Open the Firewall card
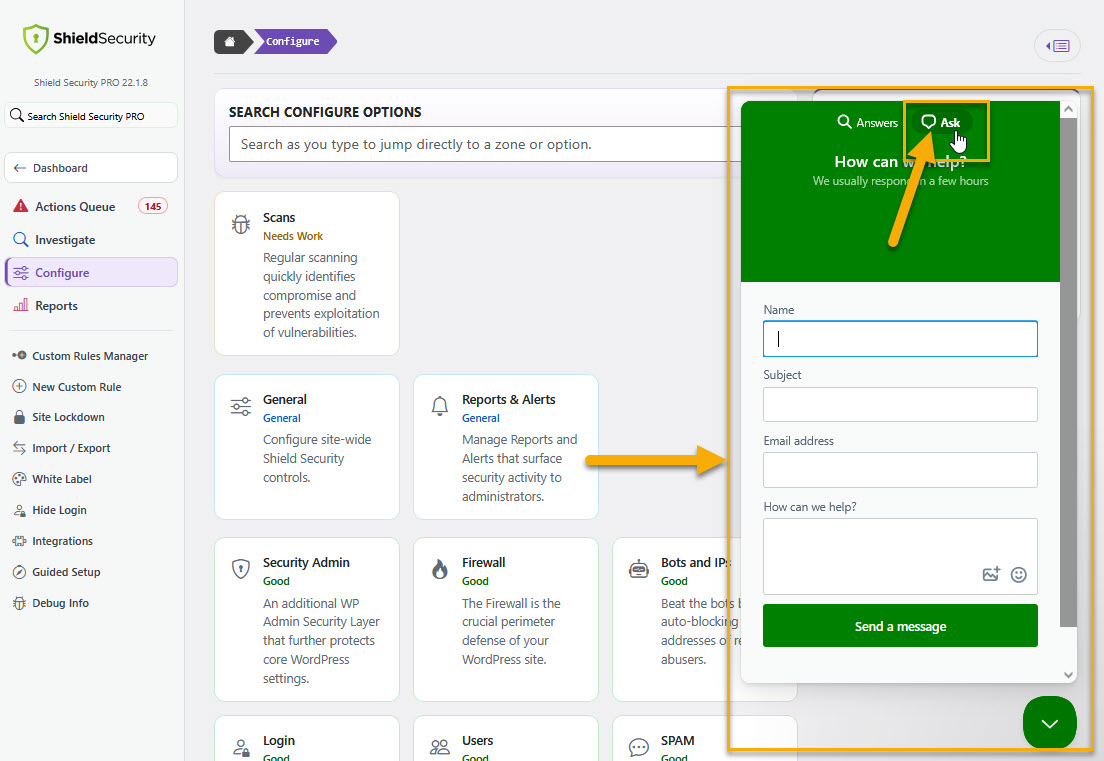Image resolution: width=1104 pixels, height=761 pixels. (x=506, y=620)
